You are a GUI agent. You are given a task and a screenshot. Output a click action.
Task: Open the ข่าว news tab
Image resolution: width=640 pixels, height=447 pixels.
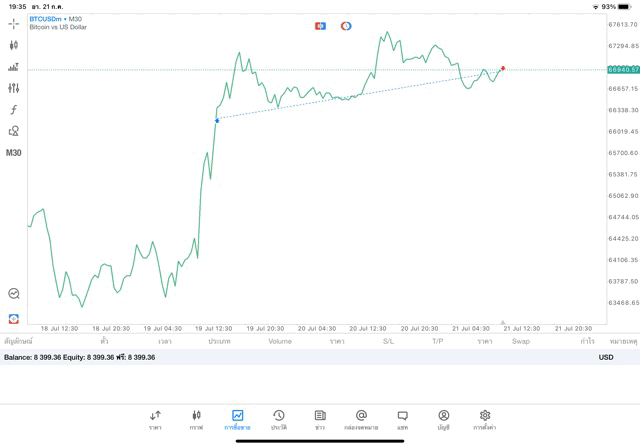click(x=320, y=419)
